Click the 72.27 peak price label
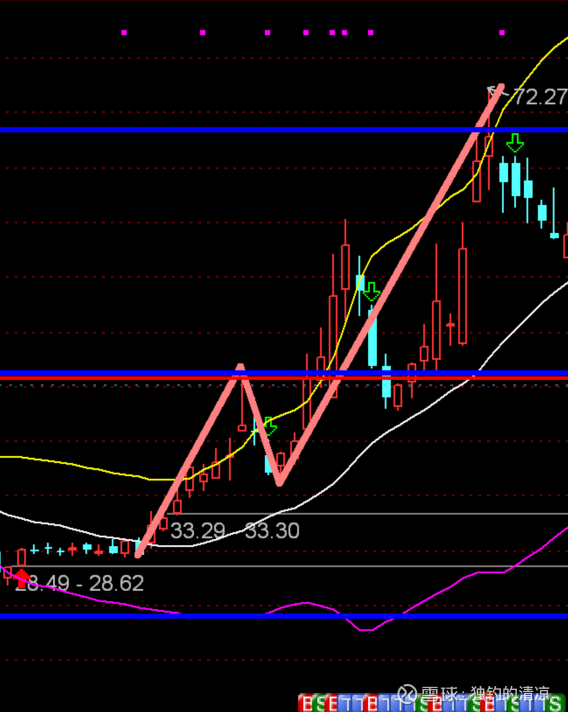Viewport: 568px width, 712px height. [539, 97]
